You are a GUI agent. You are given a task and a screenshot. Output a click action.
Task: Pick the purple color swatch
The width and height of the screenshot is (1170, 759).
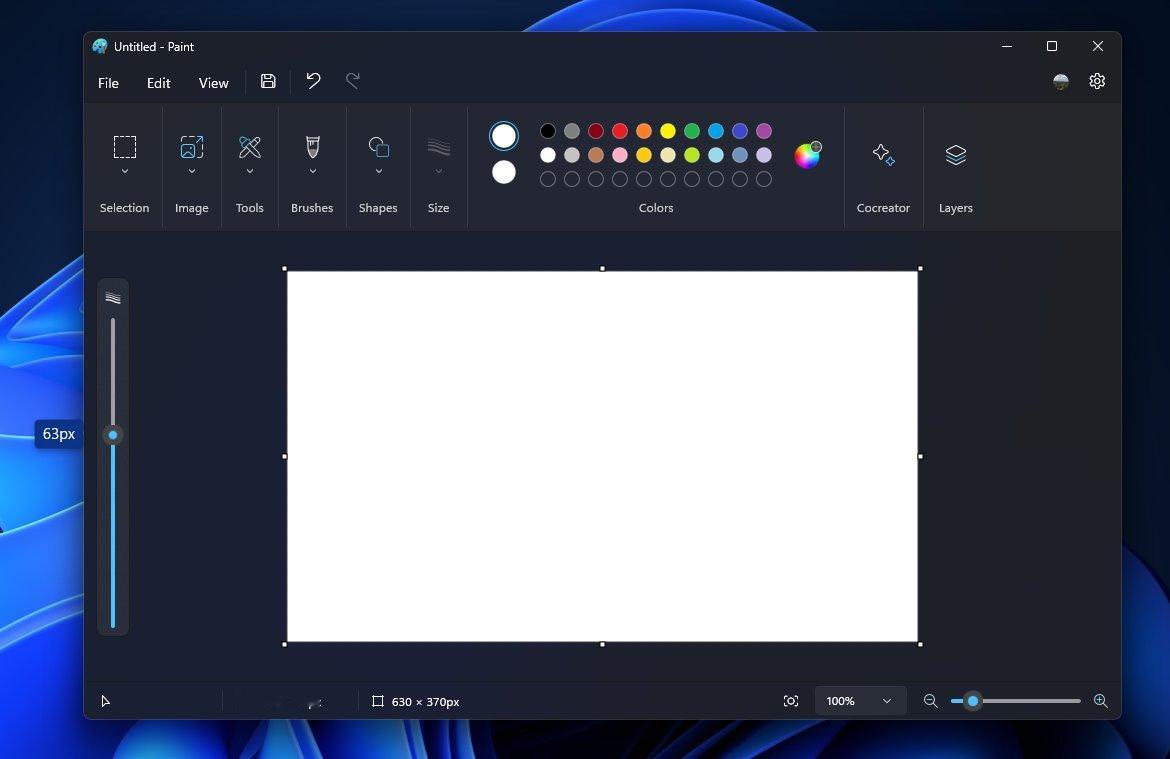tap(763, 131)
